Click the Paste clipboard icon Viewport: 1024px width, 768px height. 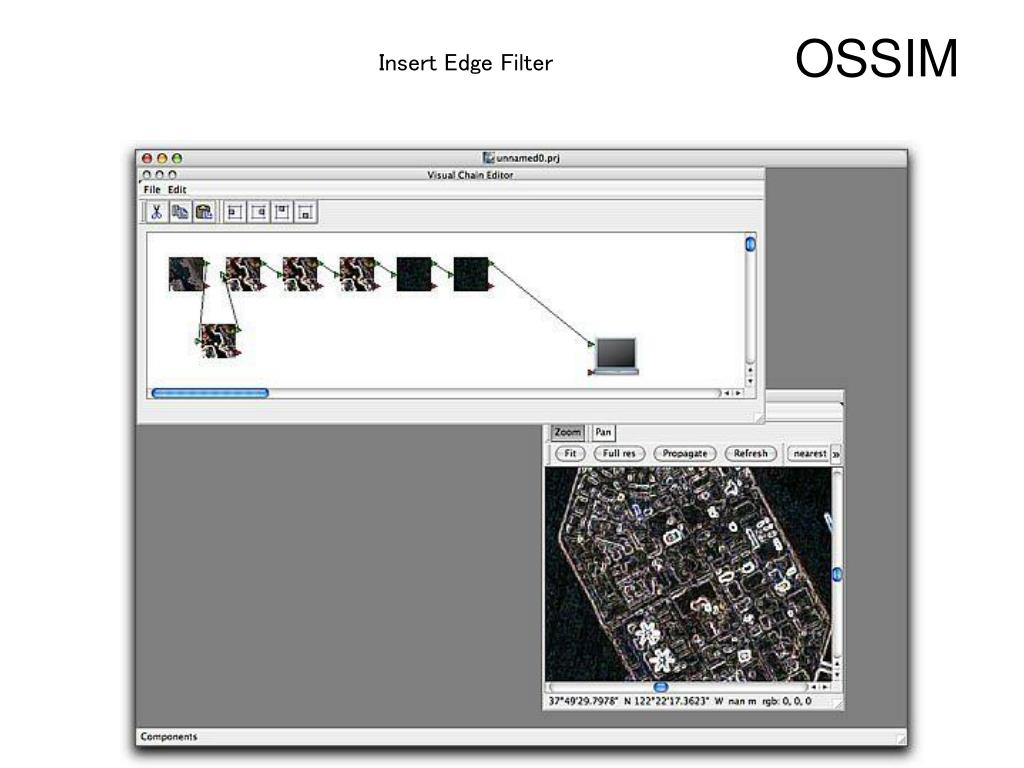click(204, 212)
